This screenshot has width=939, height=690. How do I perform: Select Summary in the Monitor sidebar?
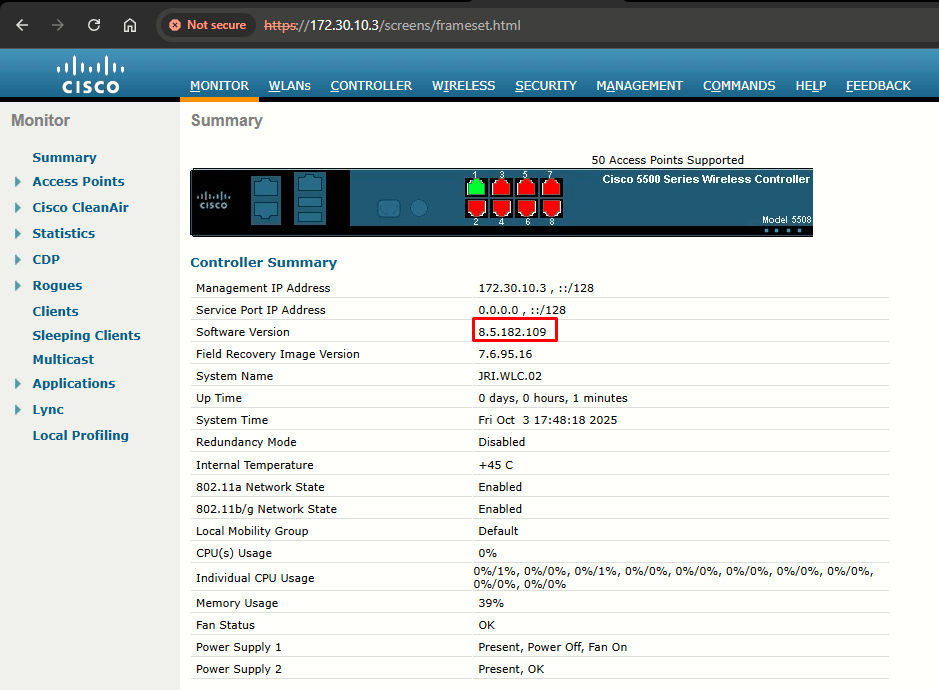pyautogui.click(x=64, y=158)
